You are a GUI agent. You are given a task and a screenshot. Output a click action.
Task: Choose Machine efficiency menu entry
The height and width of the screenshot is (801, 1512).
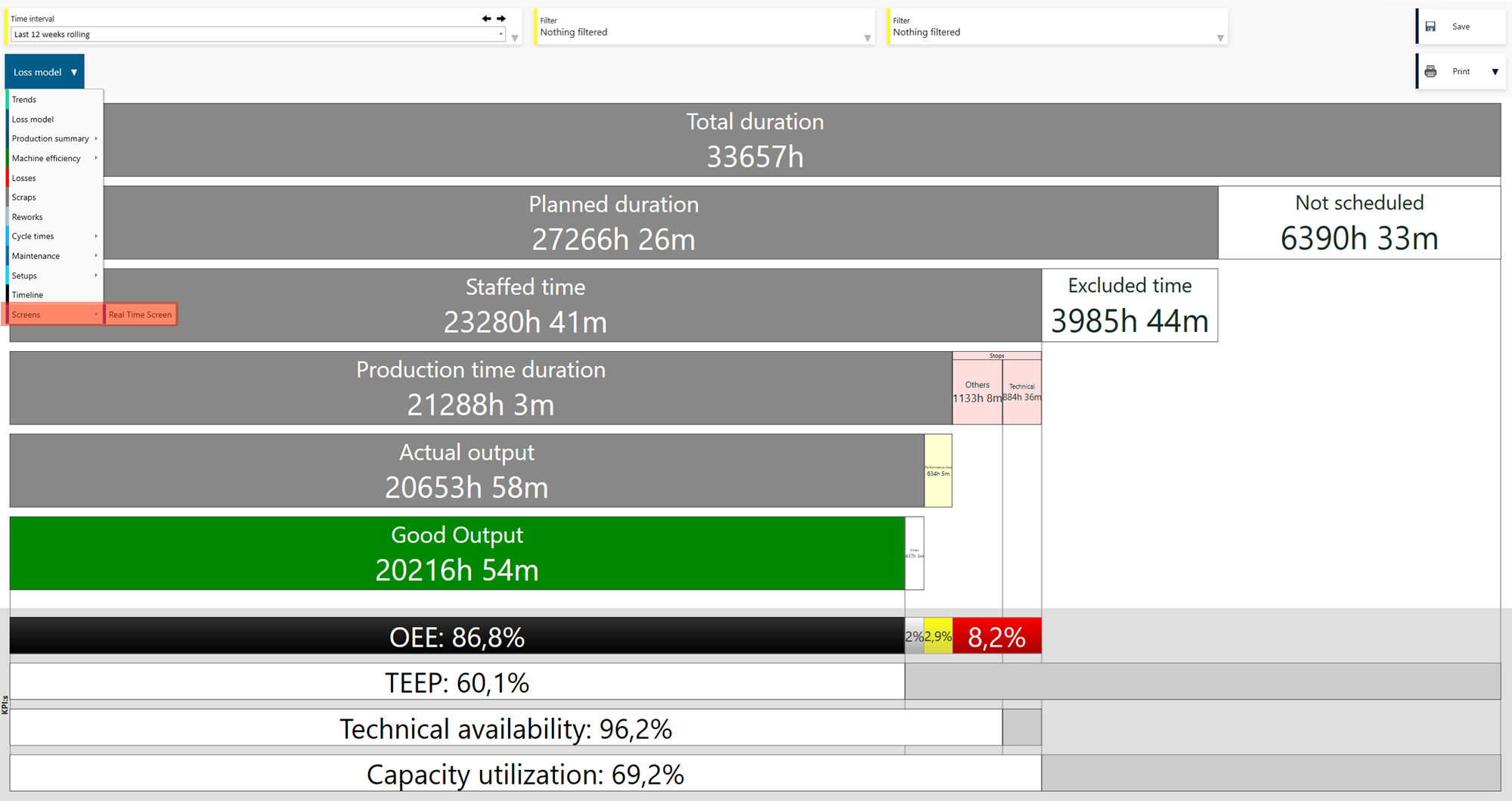(x=46, y=159)
